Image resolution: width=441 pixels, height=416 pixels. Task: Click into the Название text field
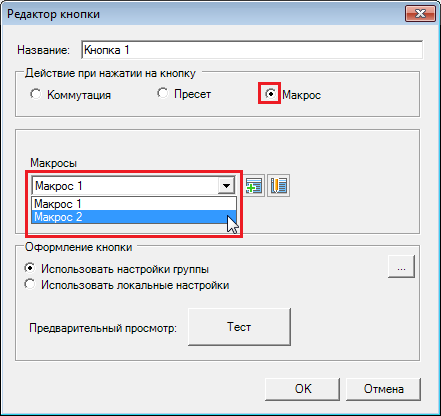252,50
